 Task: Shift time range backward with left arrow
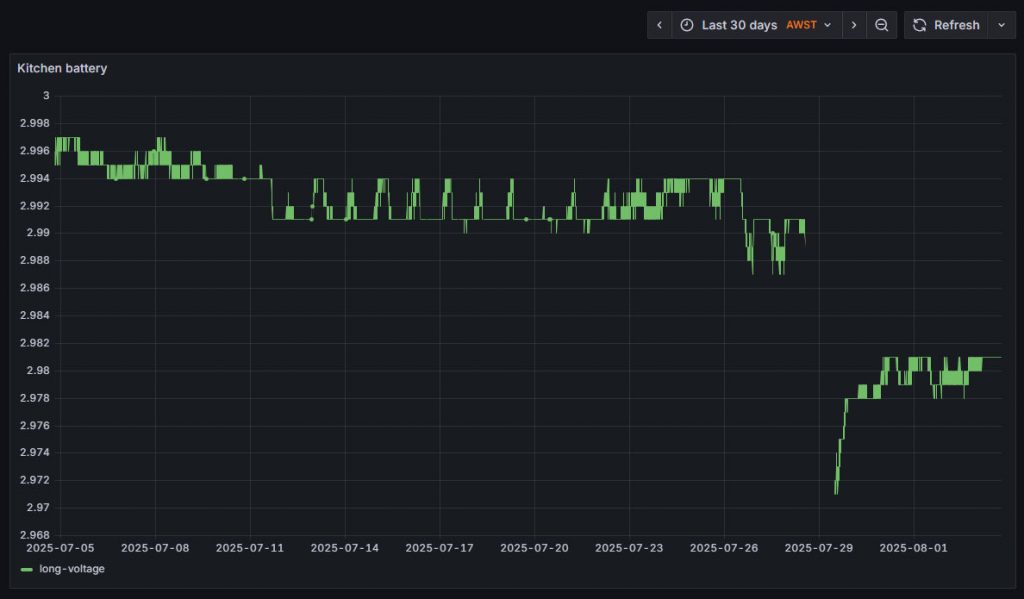(x=659, y=25)
